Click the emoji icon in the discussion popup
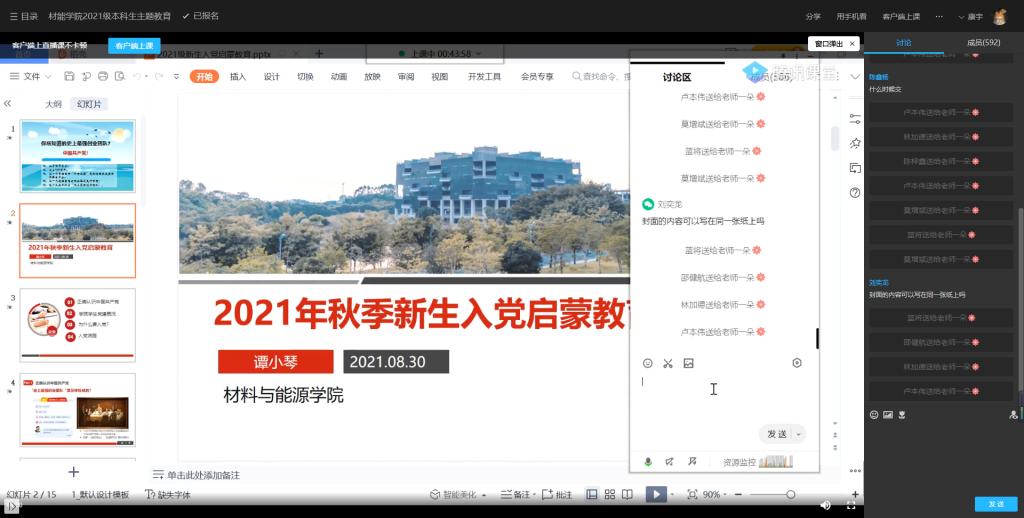Screen dimensions: 1024x518 tap(647, 363)
